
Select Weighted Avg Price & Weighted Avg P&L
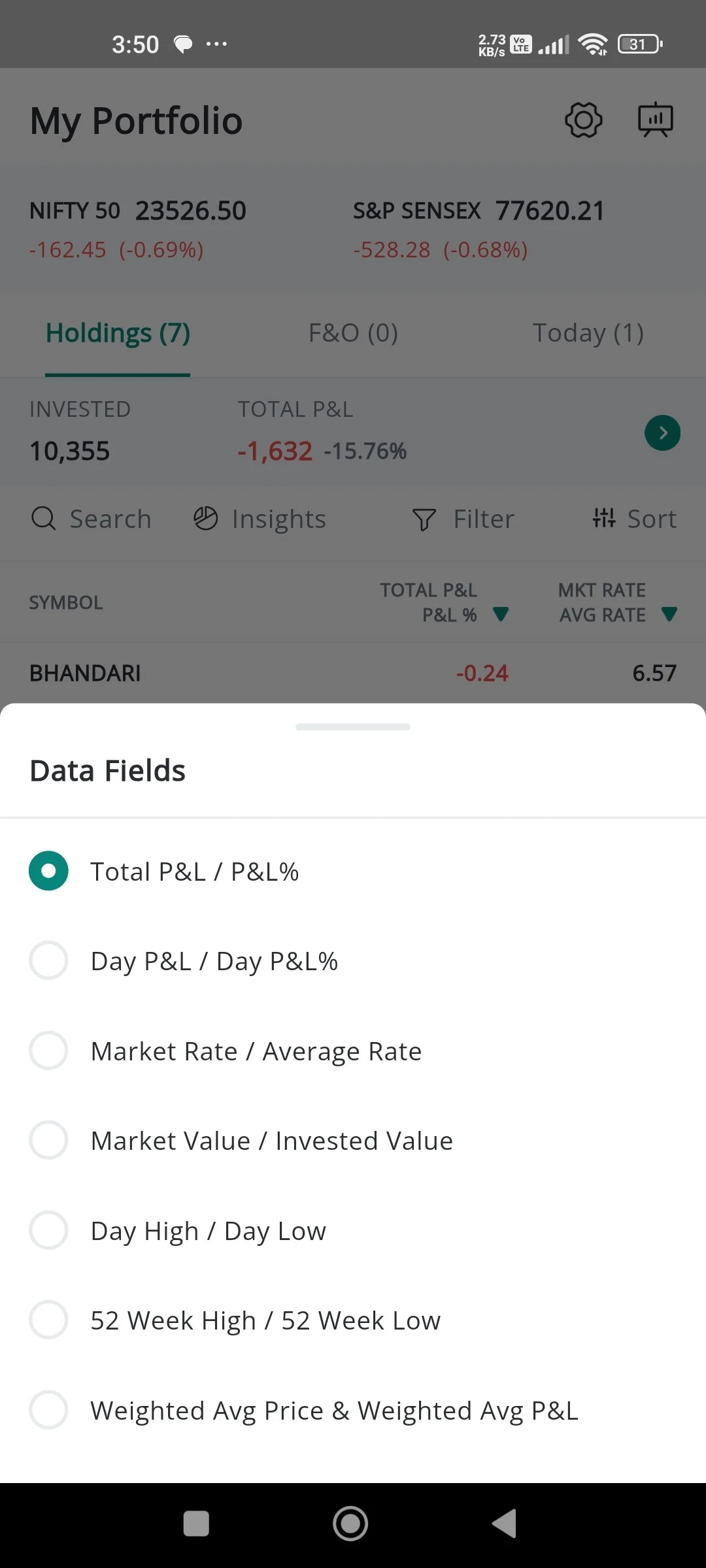pyautogui.click(x=48, y=1410)
